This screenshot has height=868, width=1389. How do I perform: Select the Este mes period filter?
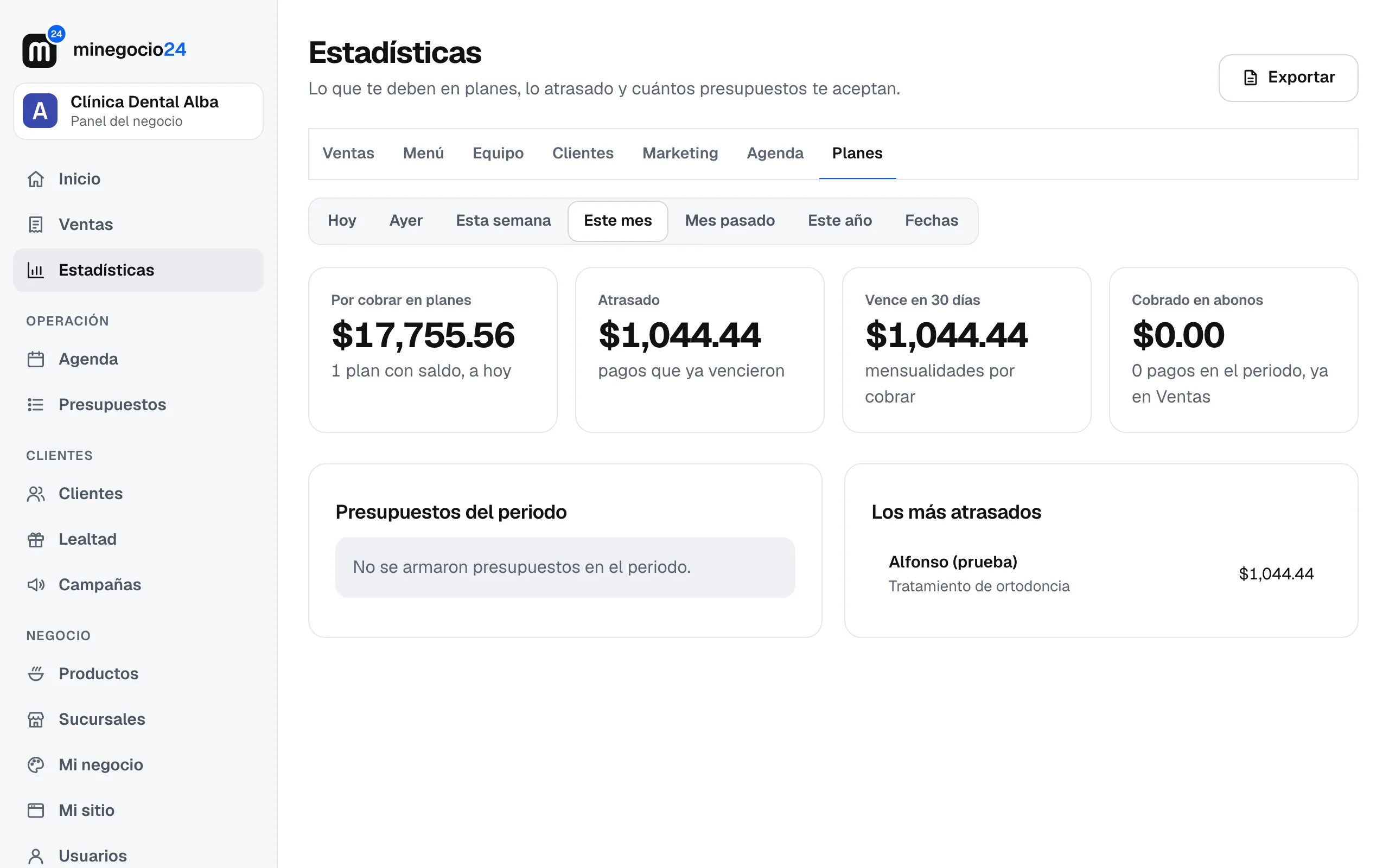point(617,221)
